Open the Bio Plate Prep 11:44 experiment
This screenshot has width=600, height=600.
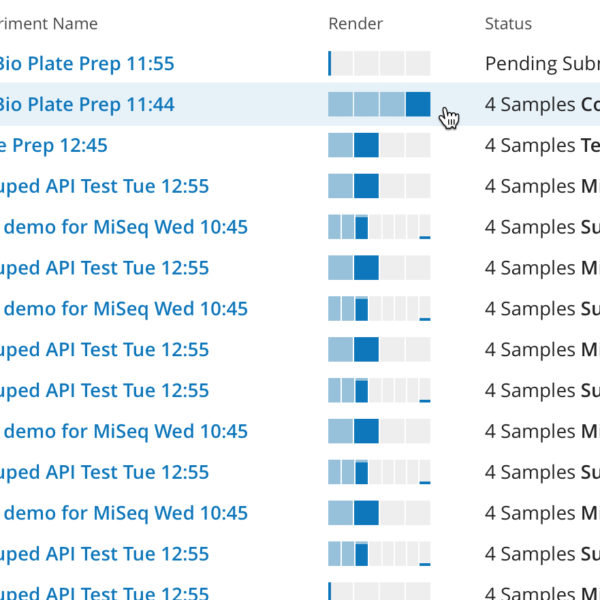click(x=85, y=105)
